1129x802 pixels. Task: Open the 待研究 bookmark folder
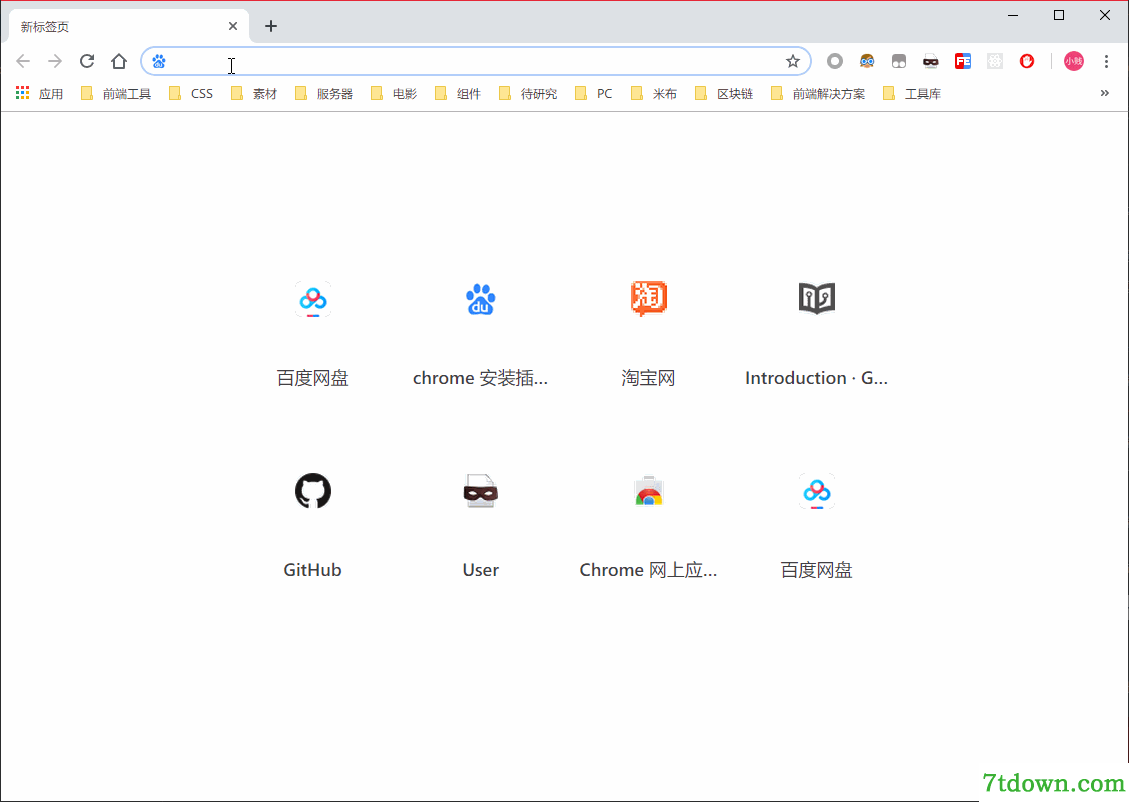(x=528, y=94)
